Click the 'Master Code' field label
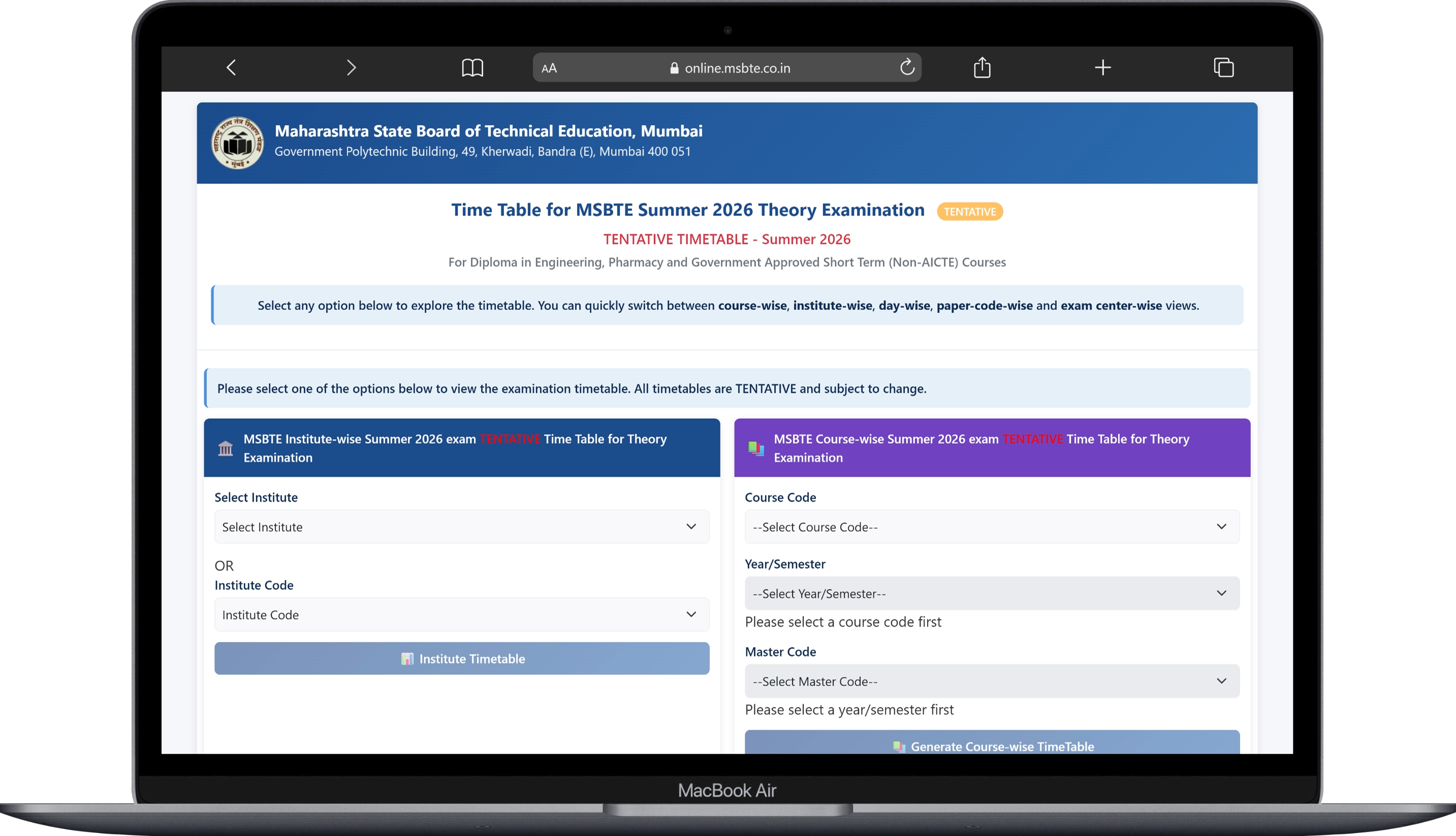This screenshot has width=1456, height=836. click(x=780, y=652)
